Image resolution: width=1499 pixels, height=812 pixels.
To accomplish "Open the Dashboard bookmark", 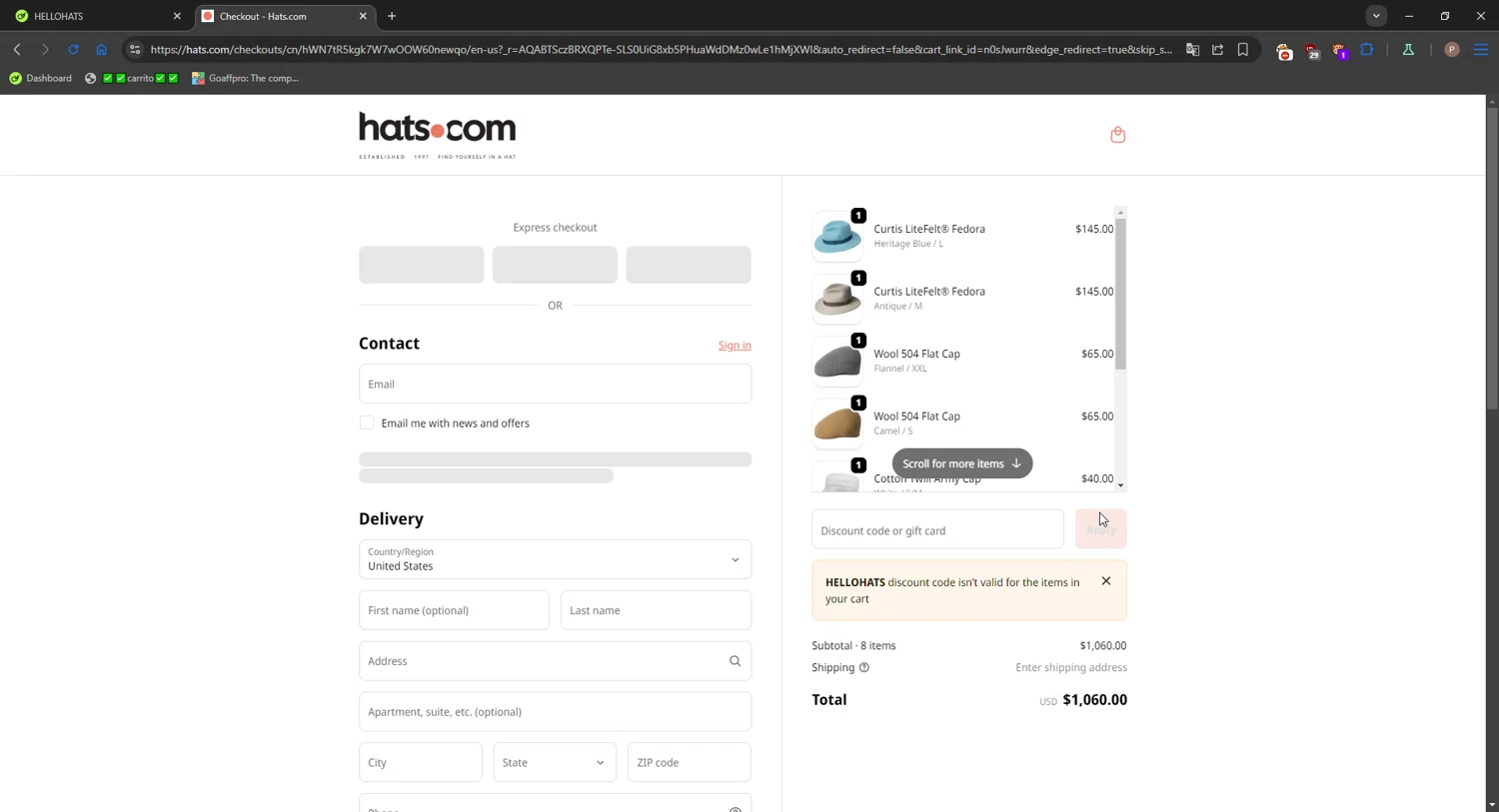I will [x=41, y=78].
